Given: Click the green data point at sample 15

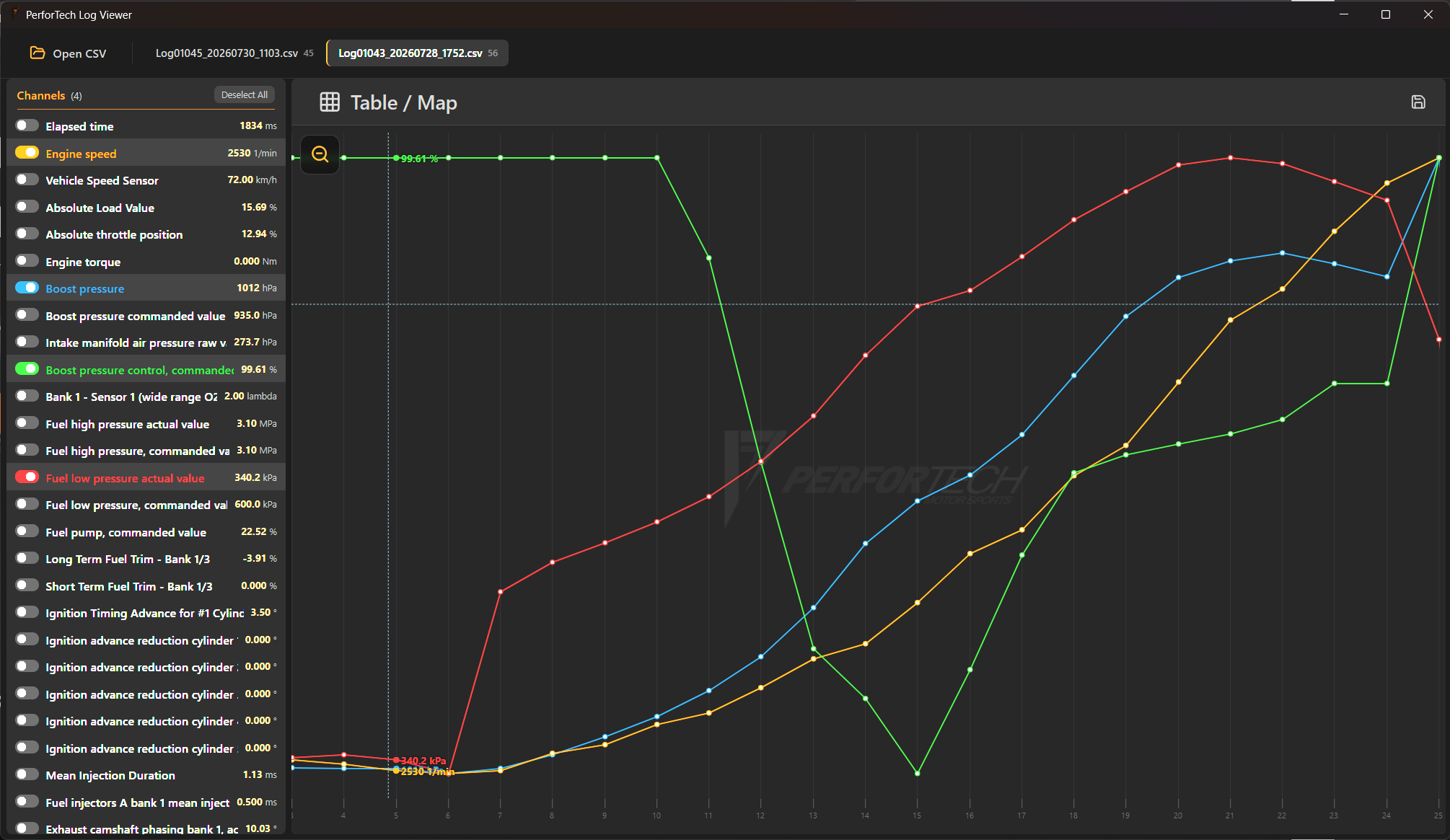Looking at the screenshot, I should (917, 773).
